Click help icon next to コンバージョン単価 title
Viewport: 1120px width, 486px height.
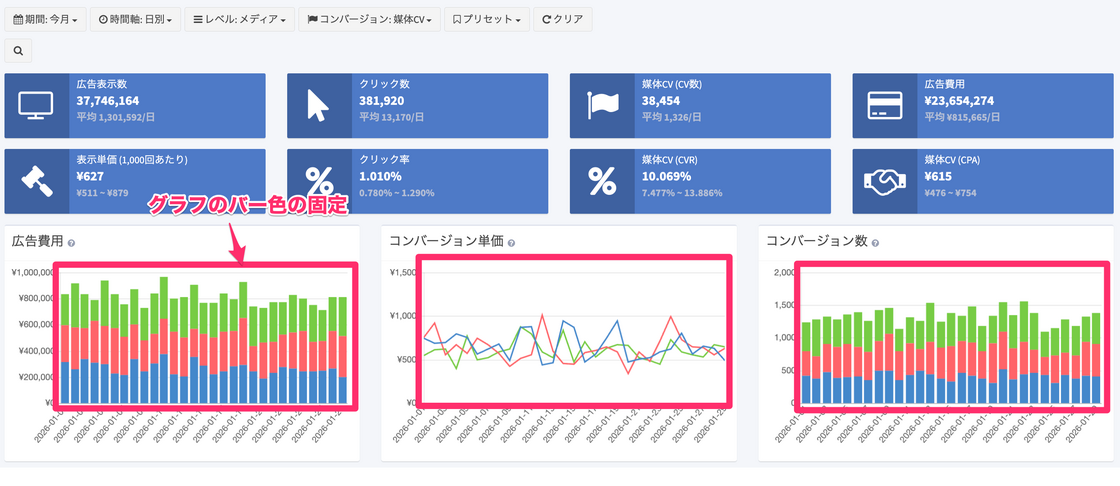511,243
